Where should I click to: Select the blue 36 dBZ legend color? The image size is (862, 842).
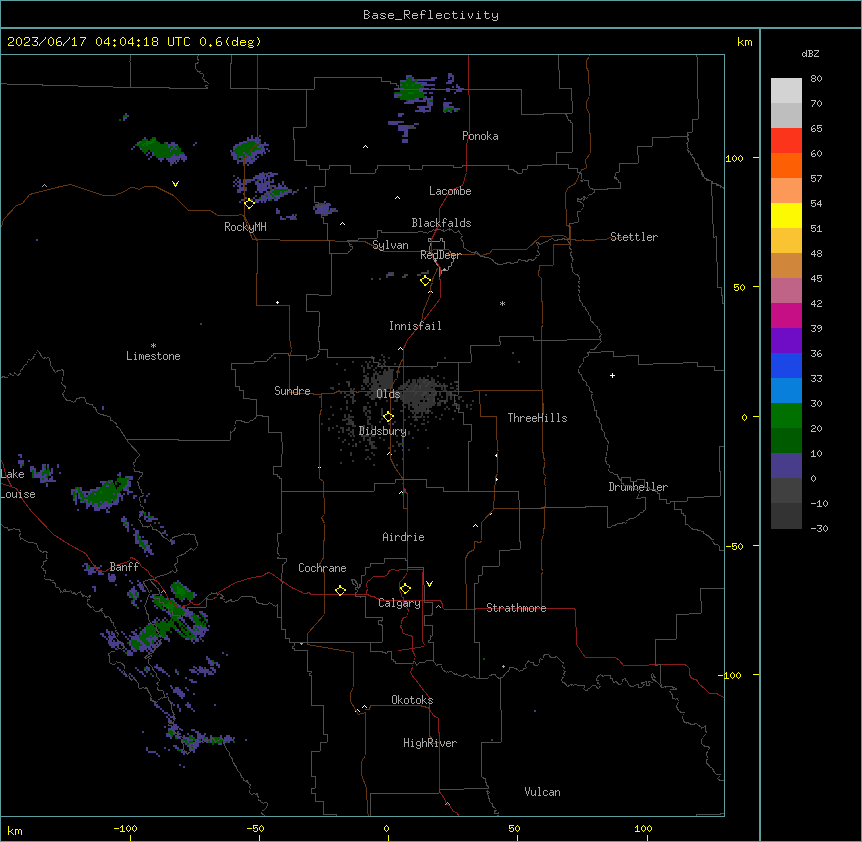click(786, 365)
